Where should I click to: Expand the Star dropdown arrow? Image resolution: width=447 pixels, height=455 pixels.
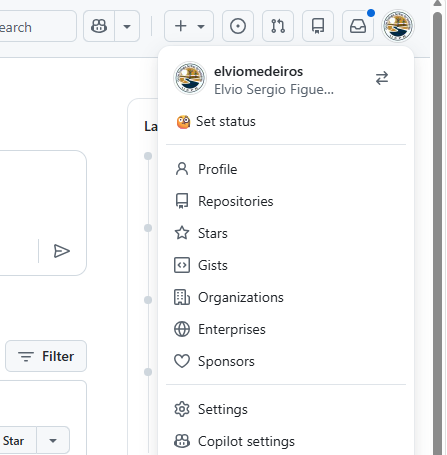point(53,441)
